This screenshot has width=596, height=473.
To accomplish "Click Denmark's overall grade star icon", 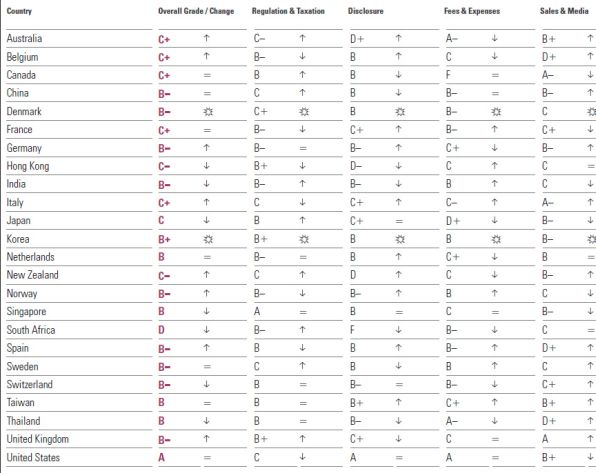I will [x=208, y=112].
